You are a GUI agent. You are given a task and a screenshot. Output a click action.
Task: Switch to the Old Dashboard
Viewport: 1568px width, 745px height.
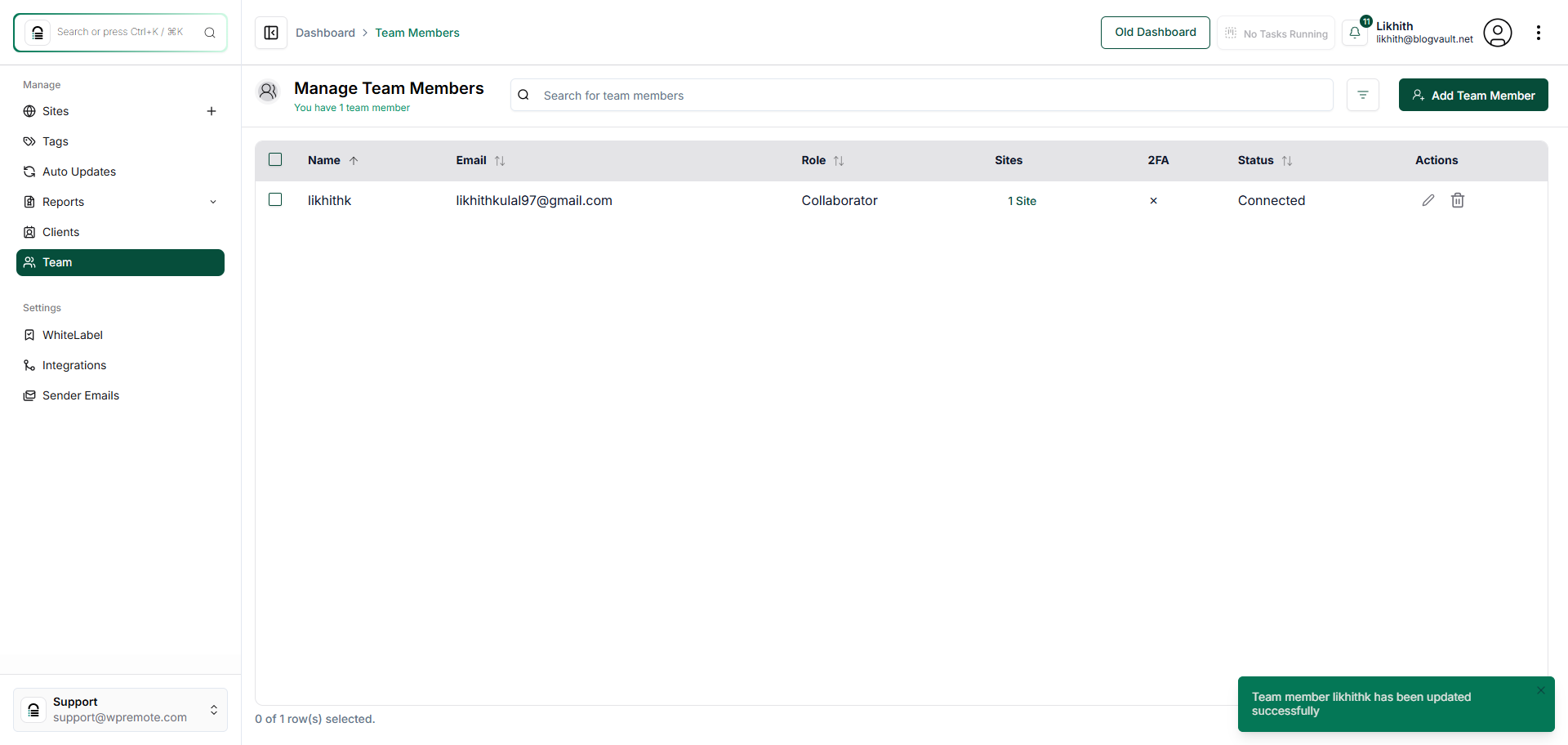click(x=1155, y=33)
